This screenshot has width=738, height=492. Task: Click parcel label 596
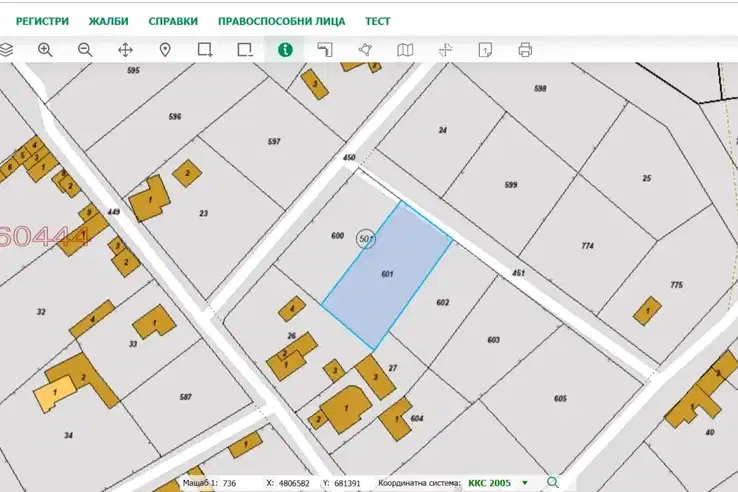[175, 116]
